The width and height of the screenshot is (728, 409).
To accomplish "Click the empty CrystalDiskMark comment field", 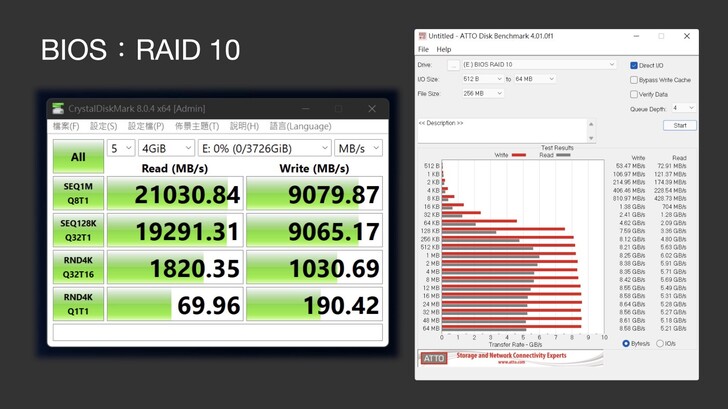I will 218,332.
